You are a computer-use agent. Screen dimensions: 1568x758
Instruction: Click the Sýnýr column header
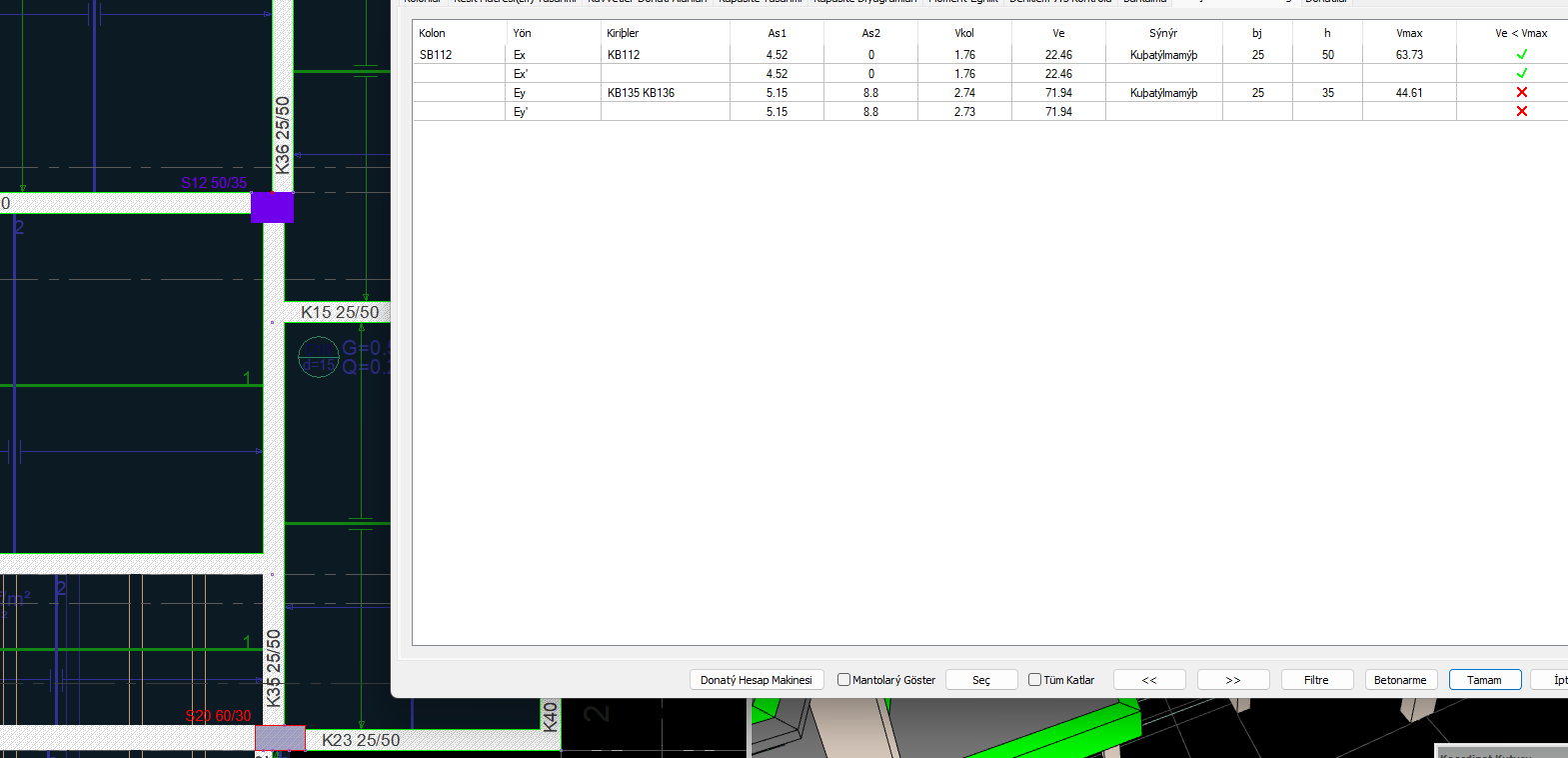(1163, 33)
